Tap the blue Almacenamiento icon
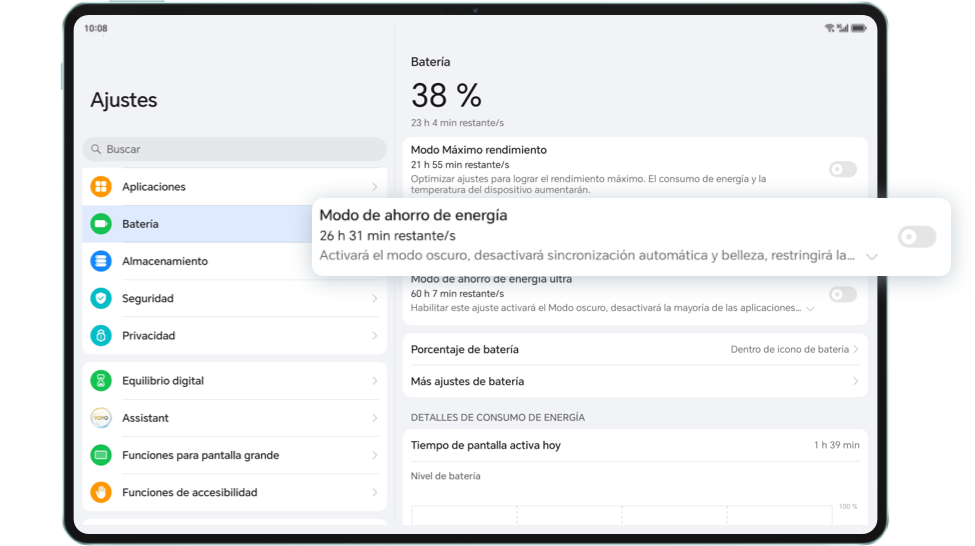 [x=101, y=261]
